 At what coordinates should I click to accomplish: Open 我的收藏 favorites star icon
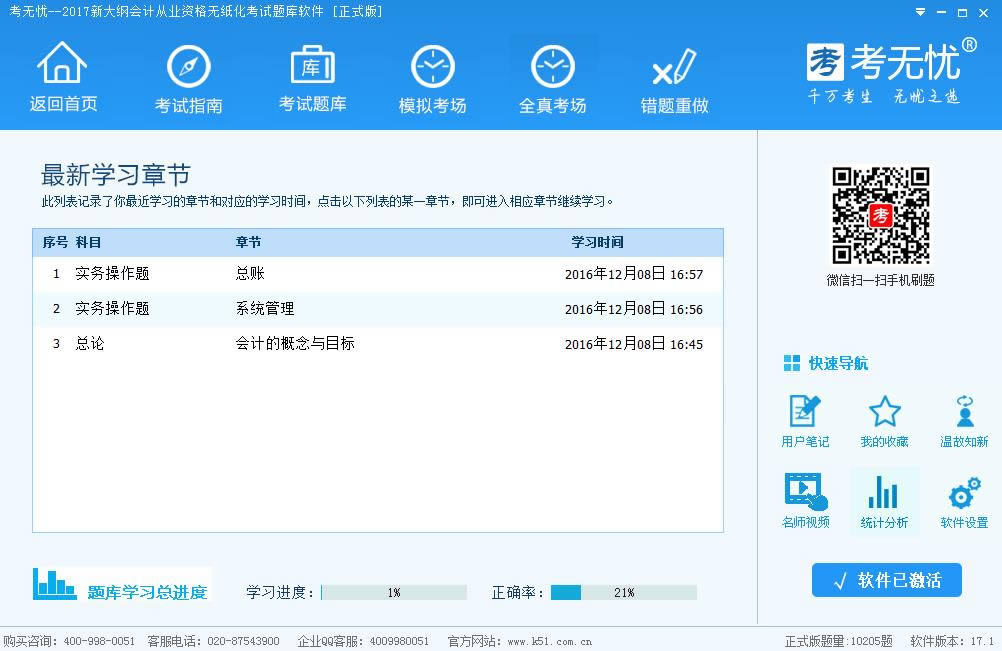884,412
